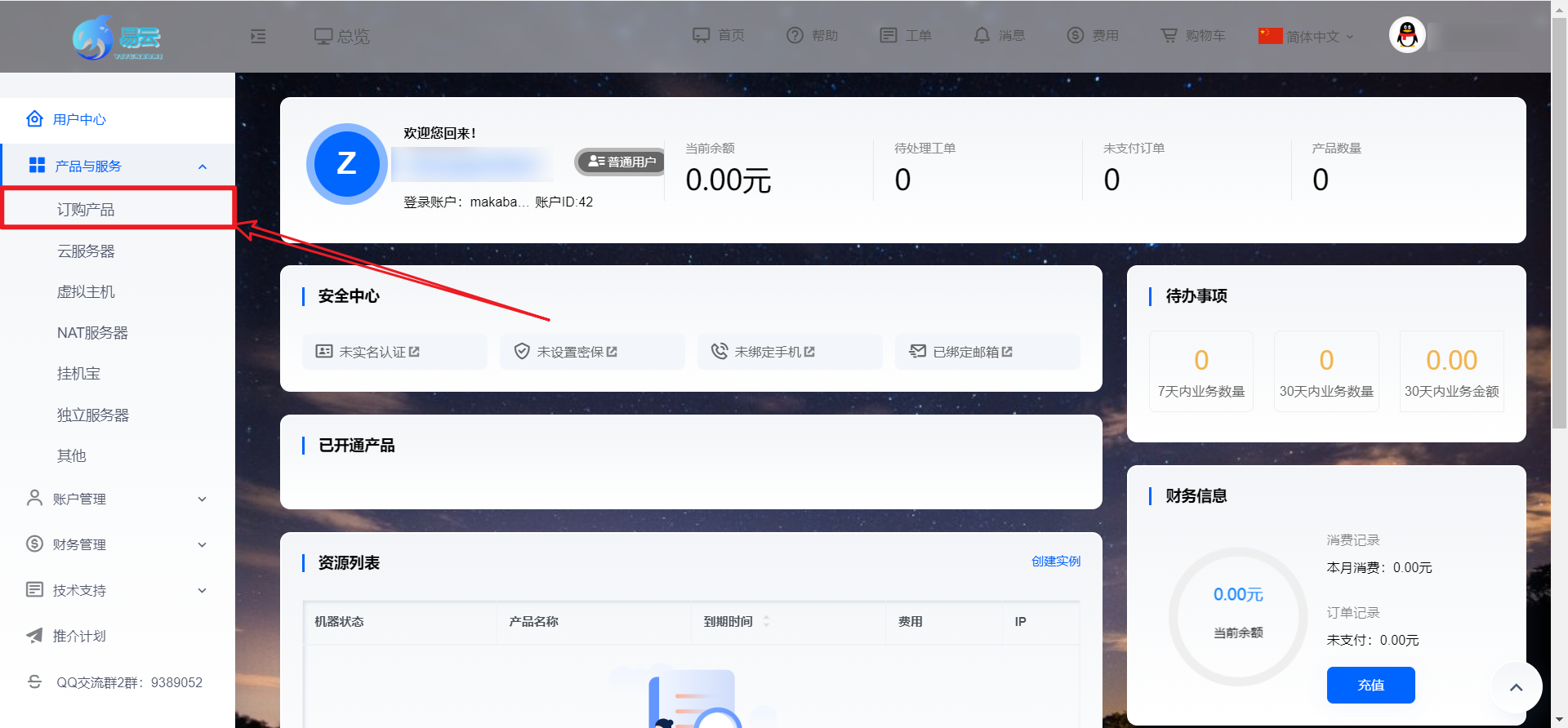Select 独立服务器 in the sidebar
This screenshot has width=1568, height=728.
click(93, 415)
